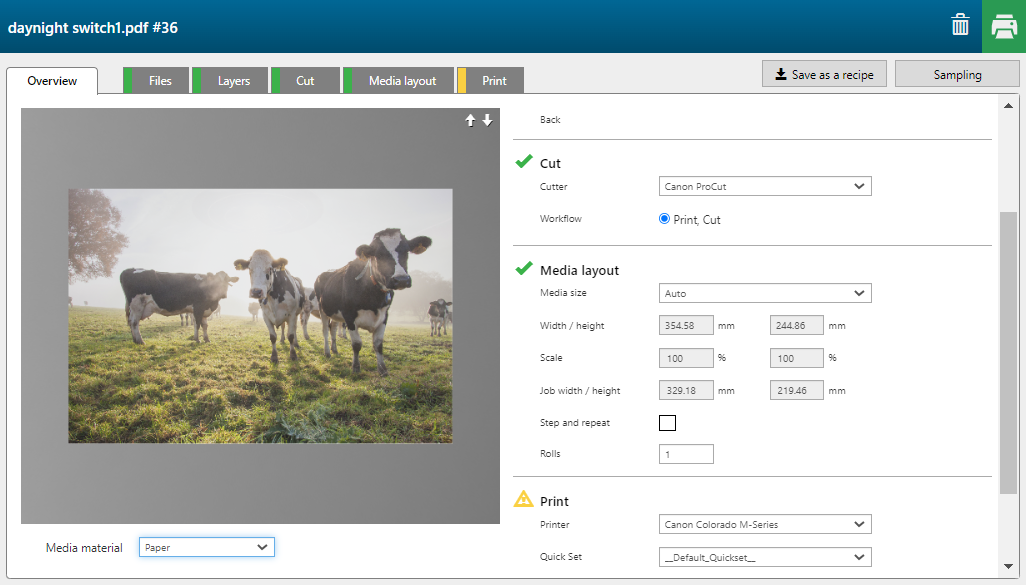Select the Print, Cut workflow radio button
Viewport: 1026px width, 585px height.
pyautogui.click(x=665, y=219)
